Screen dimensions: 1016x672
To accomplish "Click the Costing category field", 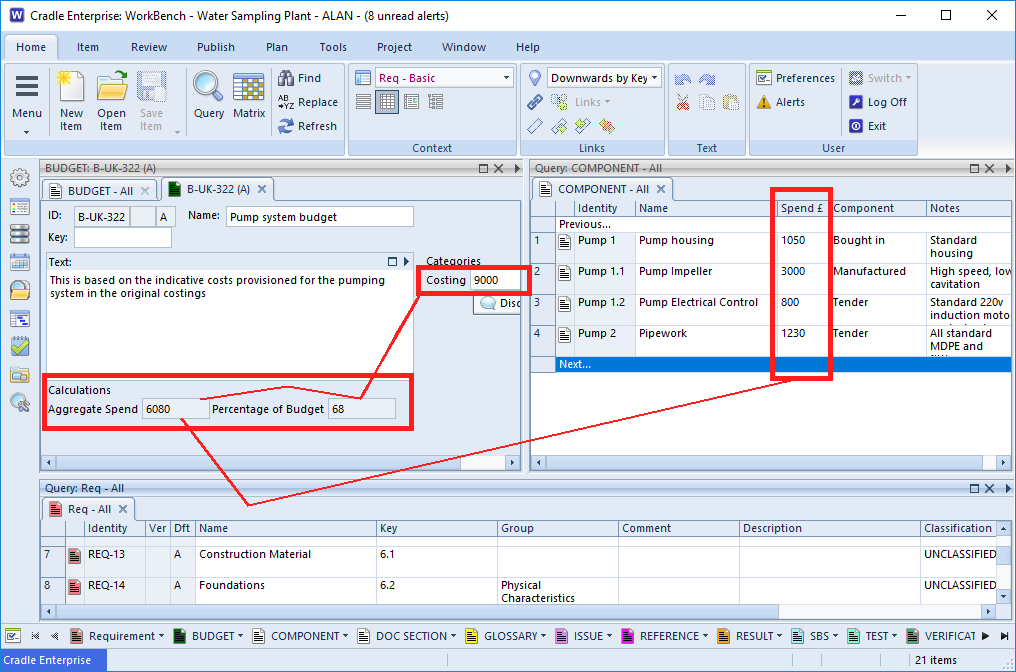I will tap(497, 280).
